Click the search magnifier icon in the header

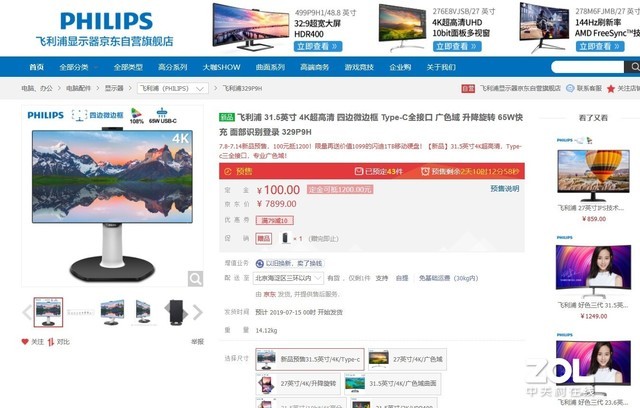pos(634,67)
